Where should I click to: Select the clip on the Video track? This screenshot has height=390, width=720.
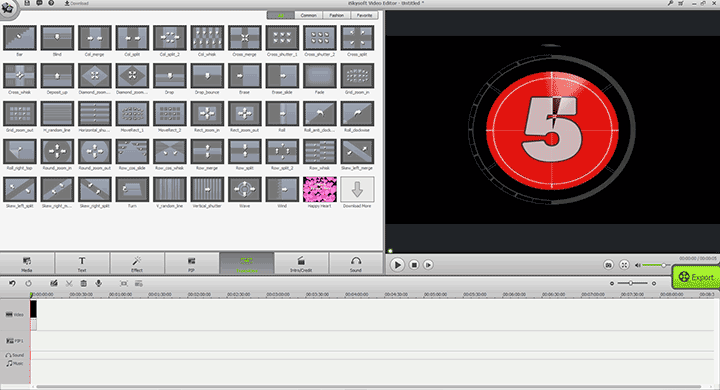[x=34, y=315]
